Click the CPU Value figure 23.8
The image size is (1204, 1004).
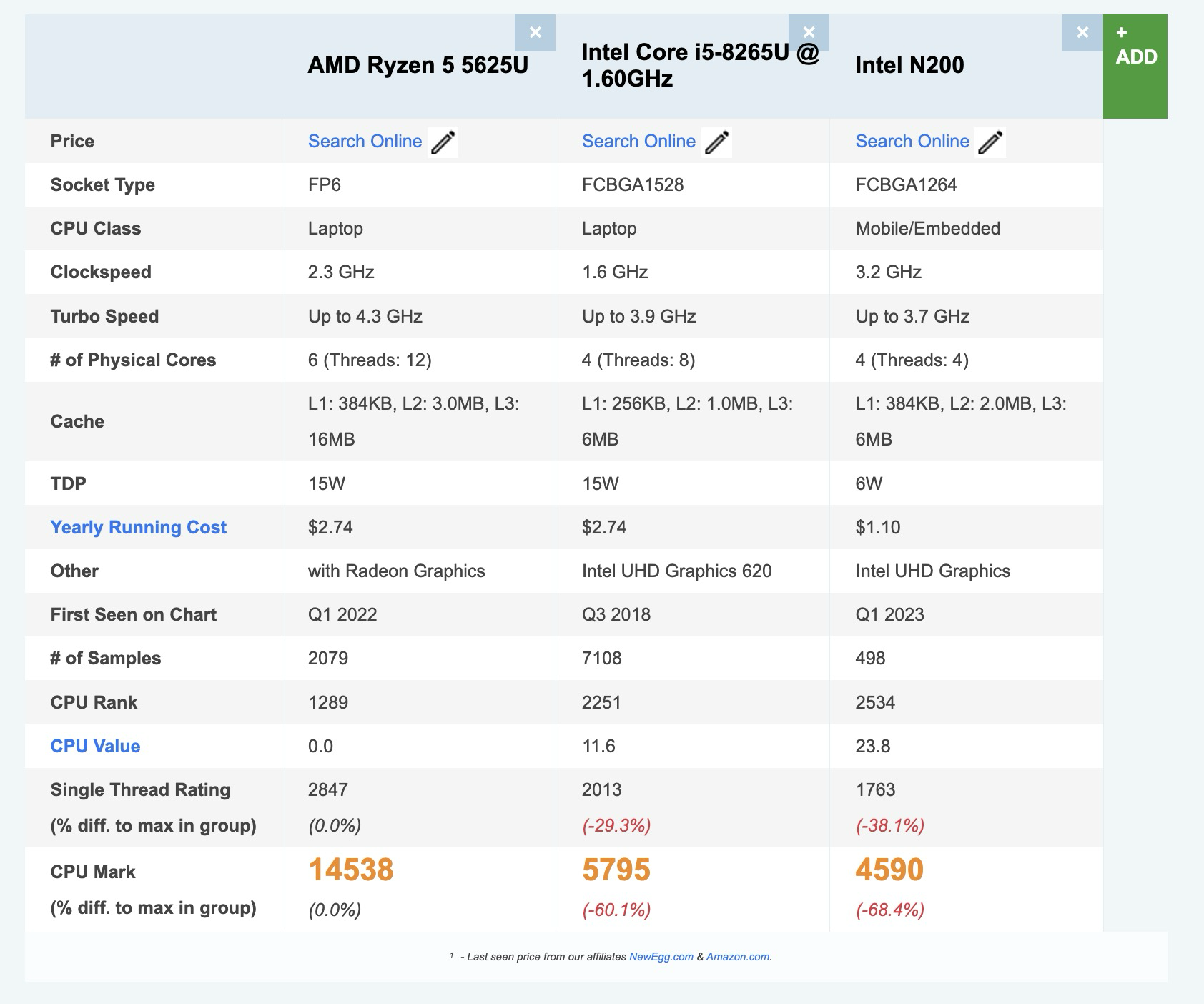(x=873, y=746)
